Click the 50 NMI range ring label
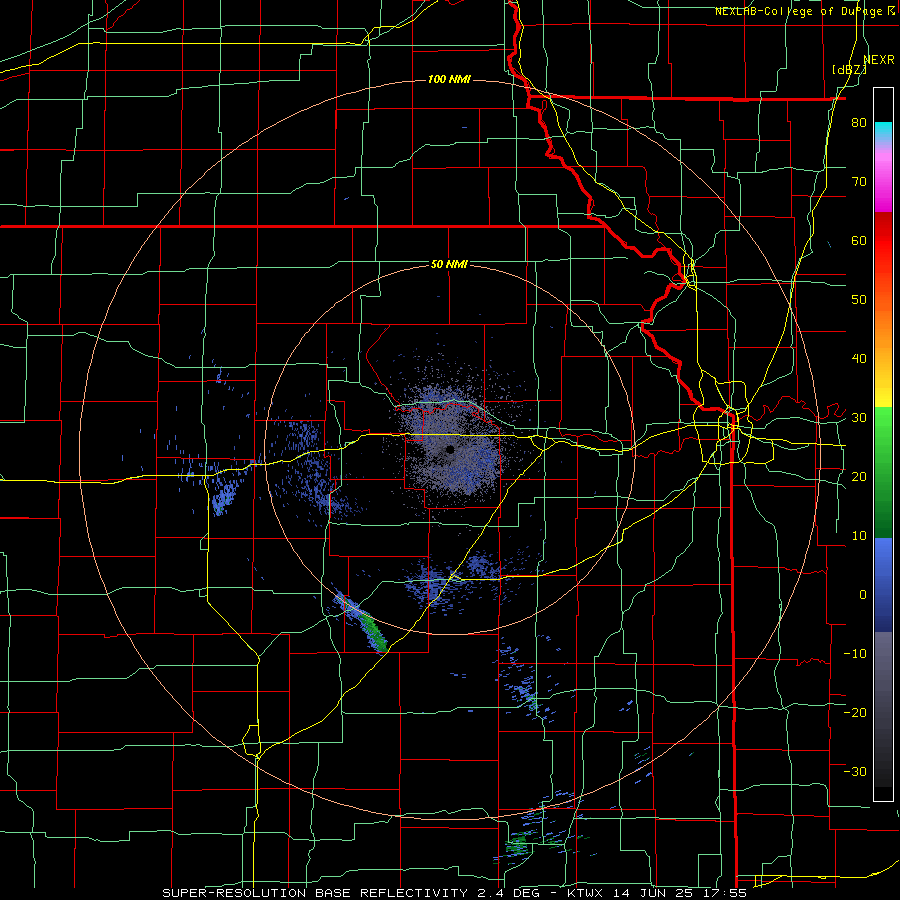This screenshot has height=900, width=900. [x=449, y=264]
